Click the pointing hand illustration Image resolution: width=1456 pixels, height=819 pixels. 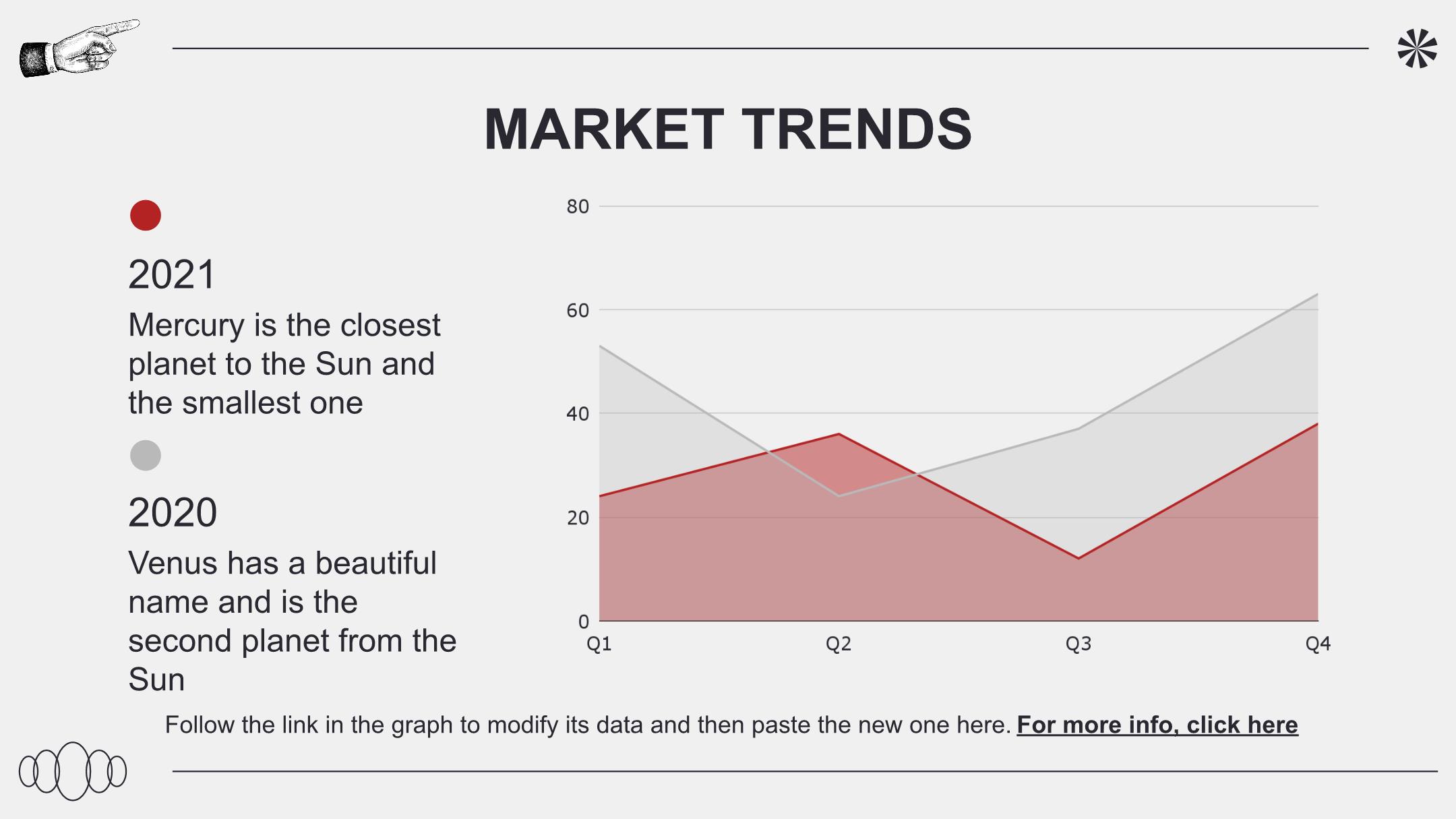[x=79, y=48]
